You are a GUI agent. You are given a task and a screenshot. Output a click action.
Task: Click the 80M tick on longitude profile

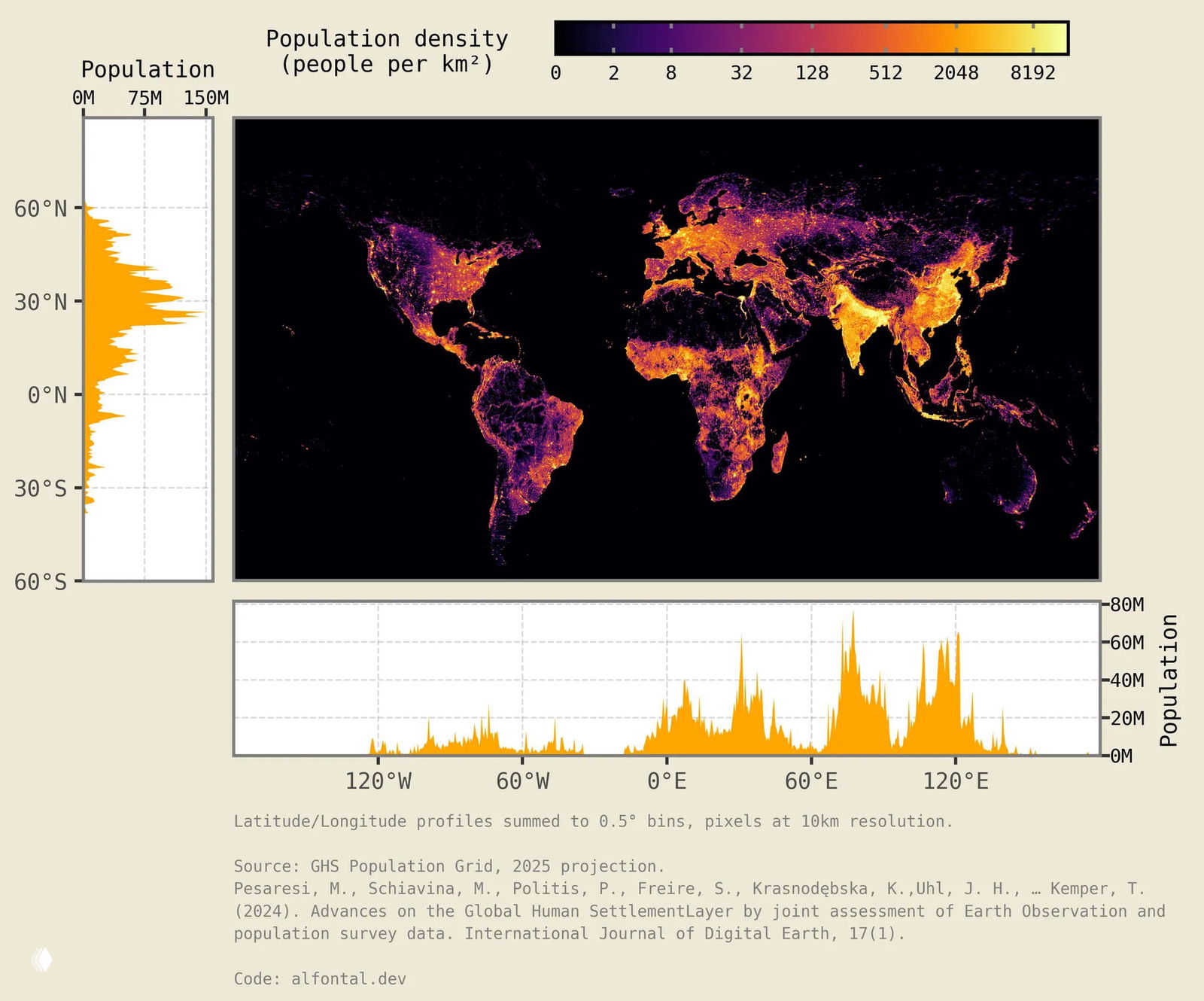[1126, 605]
